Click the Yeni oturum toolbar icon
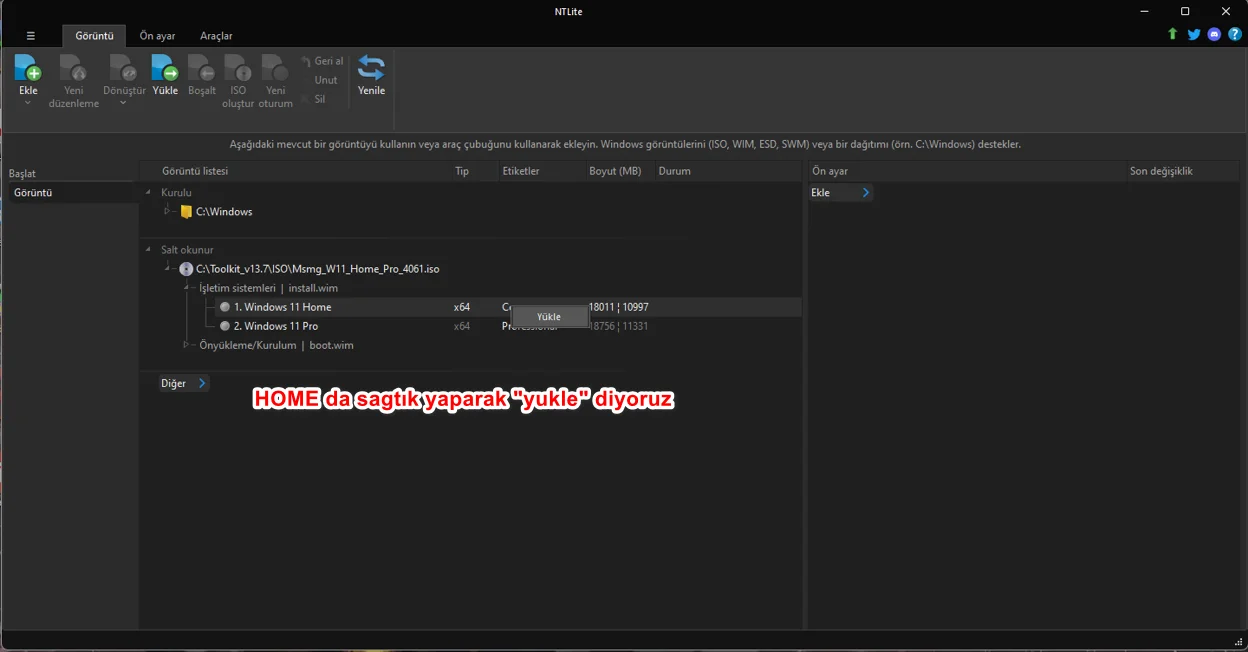Image resolution: width=1248 pixels, height=652 pixels. click(x=275, y=68)
